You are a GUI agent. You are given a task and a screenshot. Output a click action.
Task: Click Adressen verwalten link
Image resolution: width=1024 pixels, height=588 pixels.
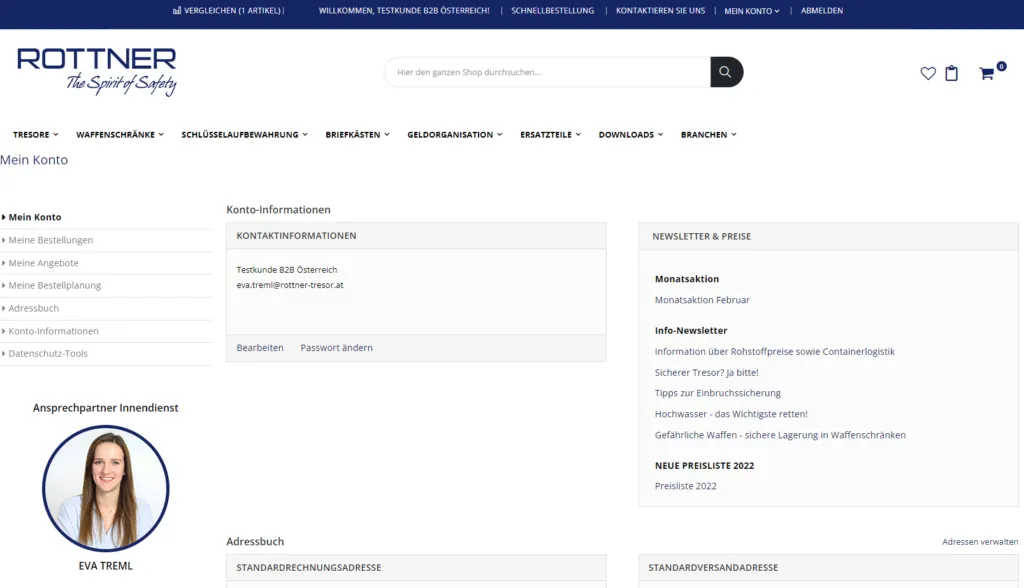coord(980,542)
